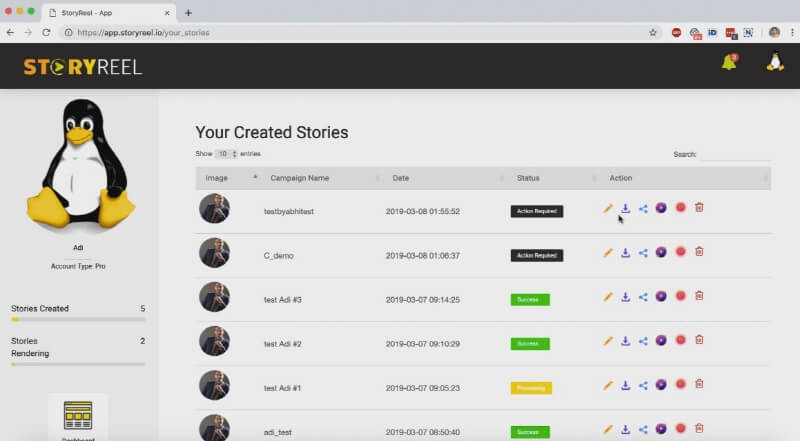Click the Success badge for test Adi #3
The width and height of the screenshot is (800, 441).
coord(530,300)
